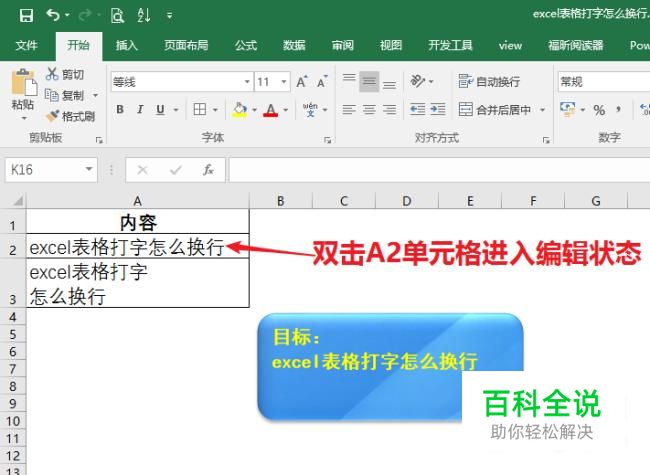
Task: Center text horizontally icon
Action: pos(369,109)
